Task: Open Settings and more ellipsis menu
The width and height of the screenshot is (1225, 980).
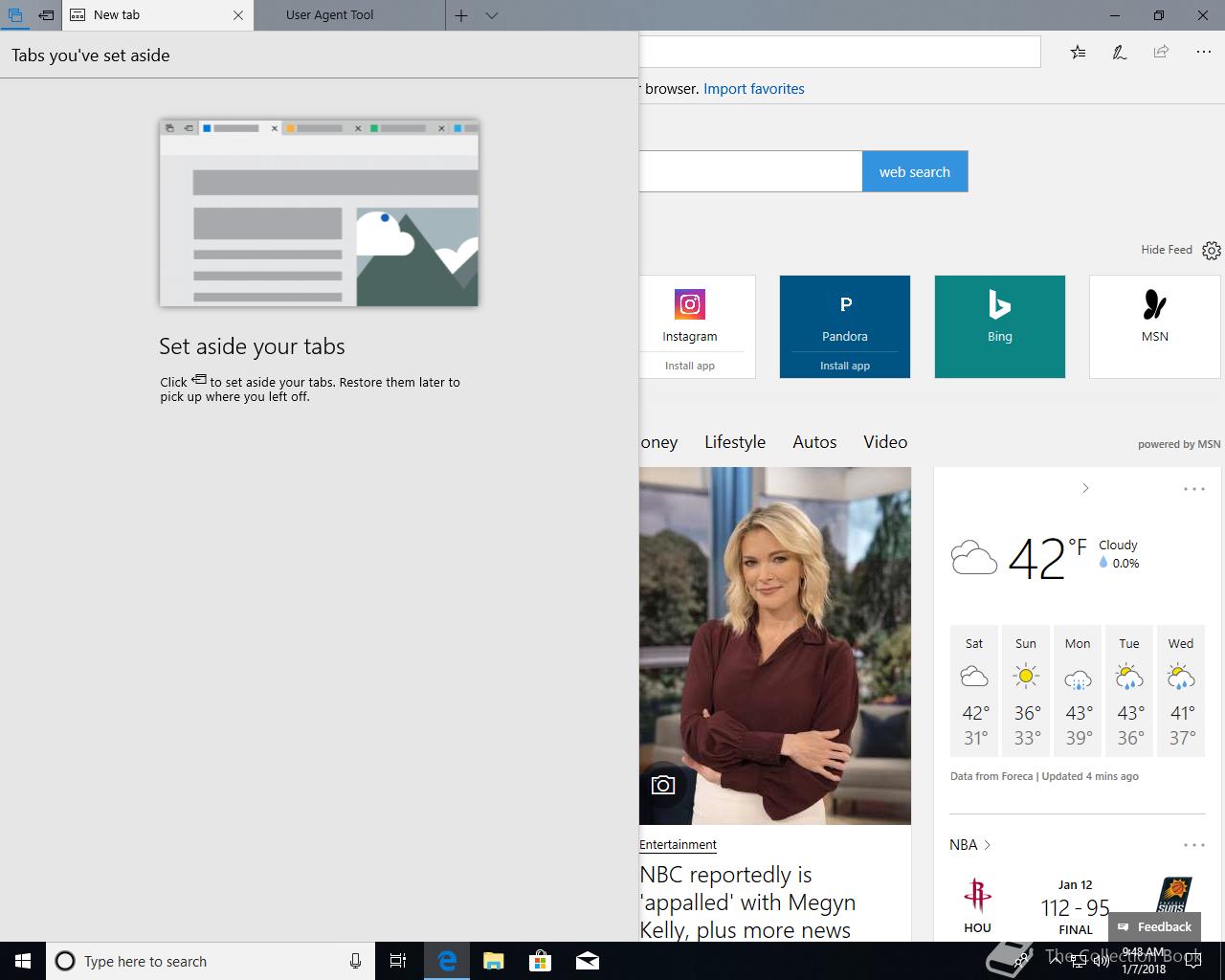Action: point(1204,52)
